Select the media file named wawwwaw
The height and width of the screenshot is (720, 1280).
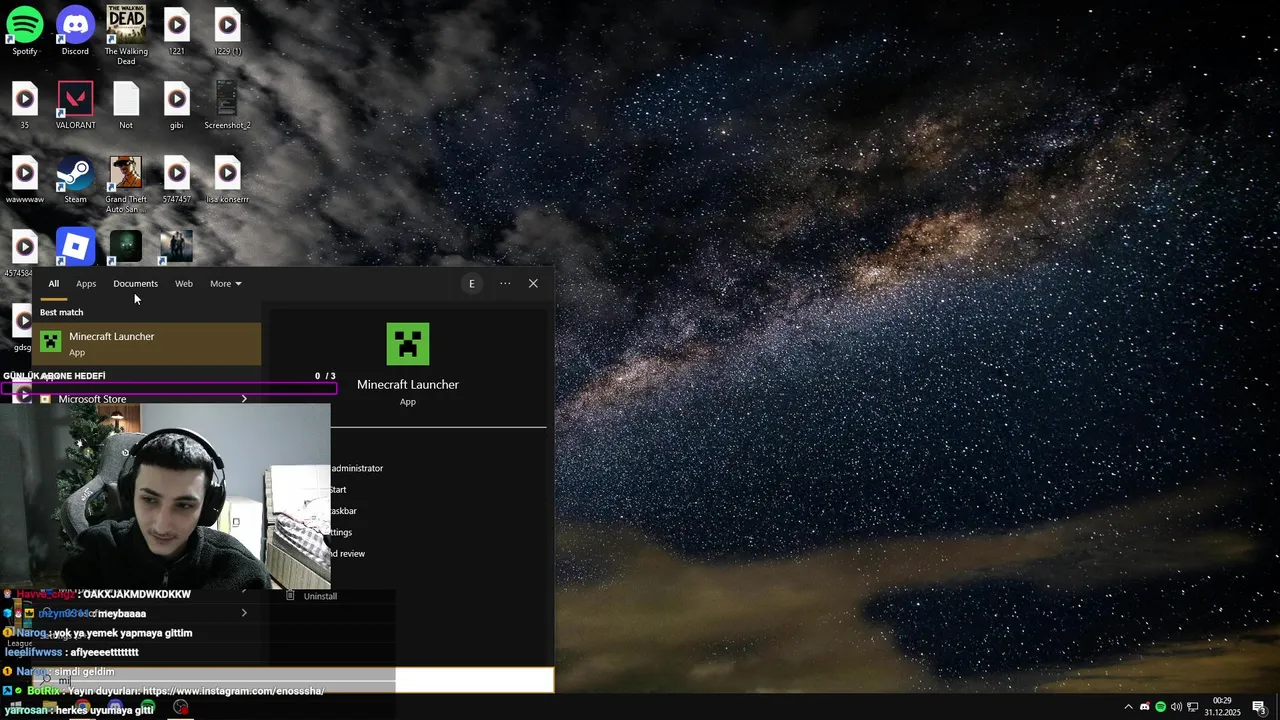25,180
